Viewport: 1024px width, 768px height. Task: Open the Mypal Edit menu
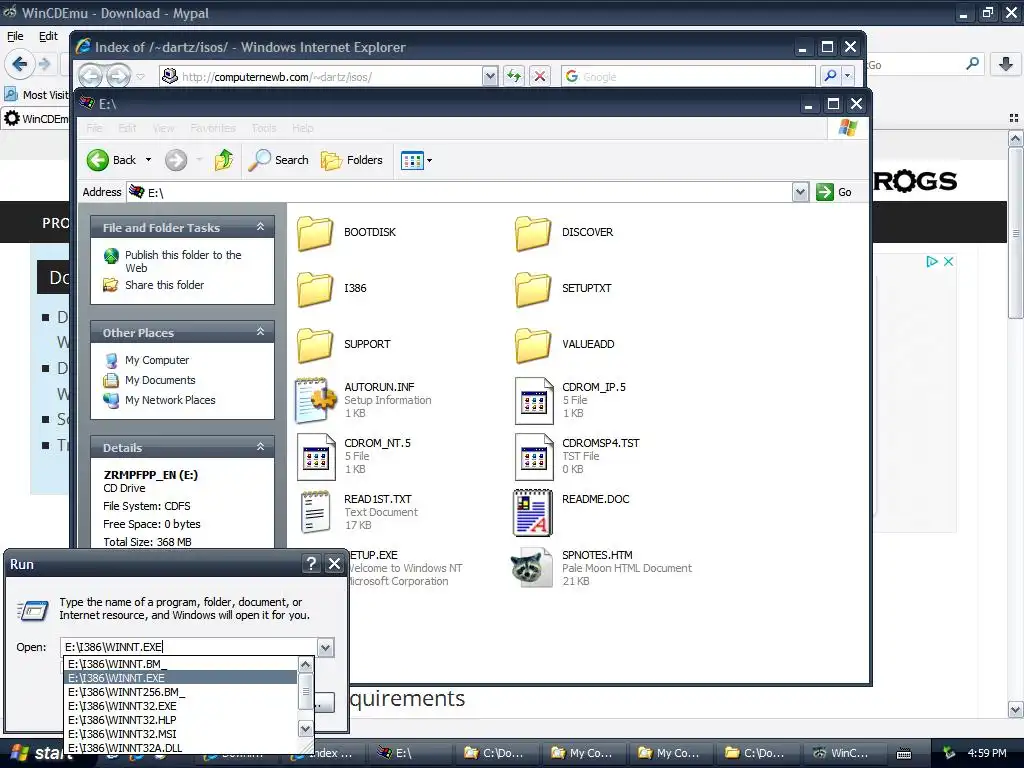coord(48,36)
